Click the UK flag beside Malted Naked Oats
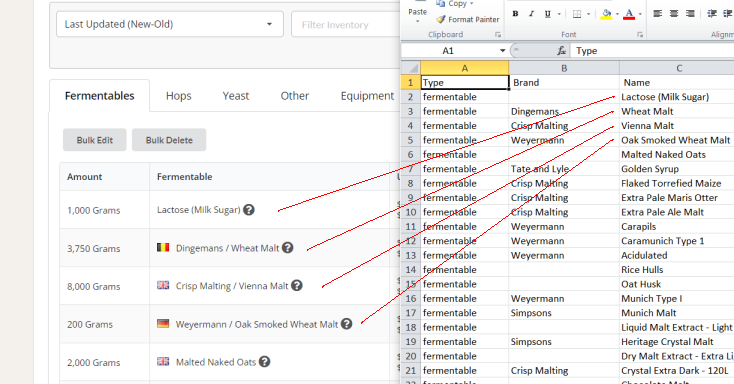The image size is (734, 384). (x=163, y=362)
